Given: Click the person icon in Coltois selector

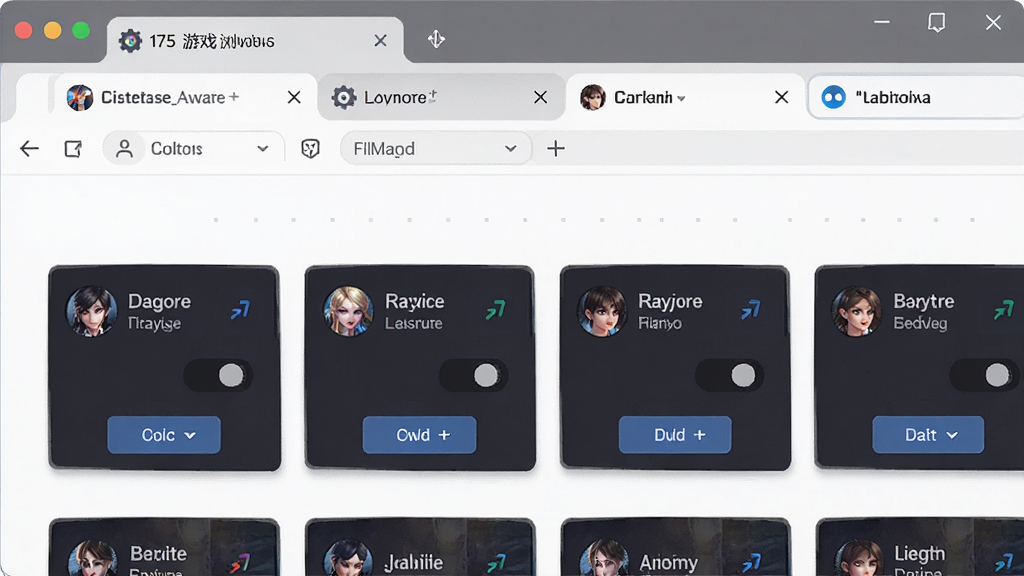Looking at the screenshot, I should tap(124, 149).
